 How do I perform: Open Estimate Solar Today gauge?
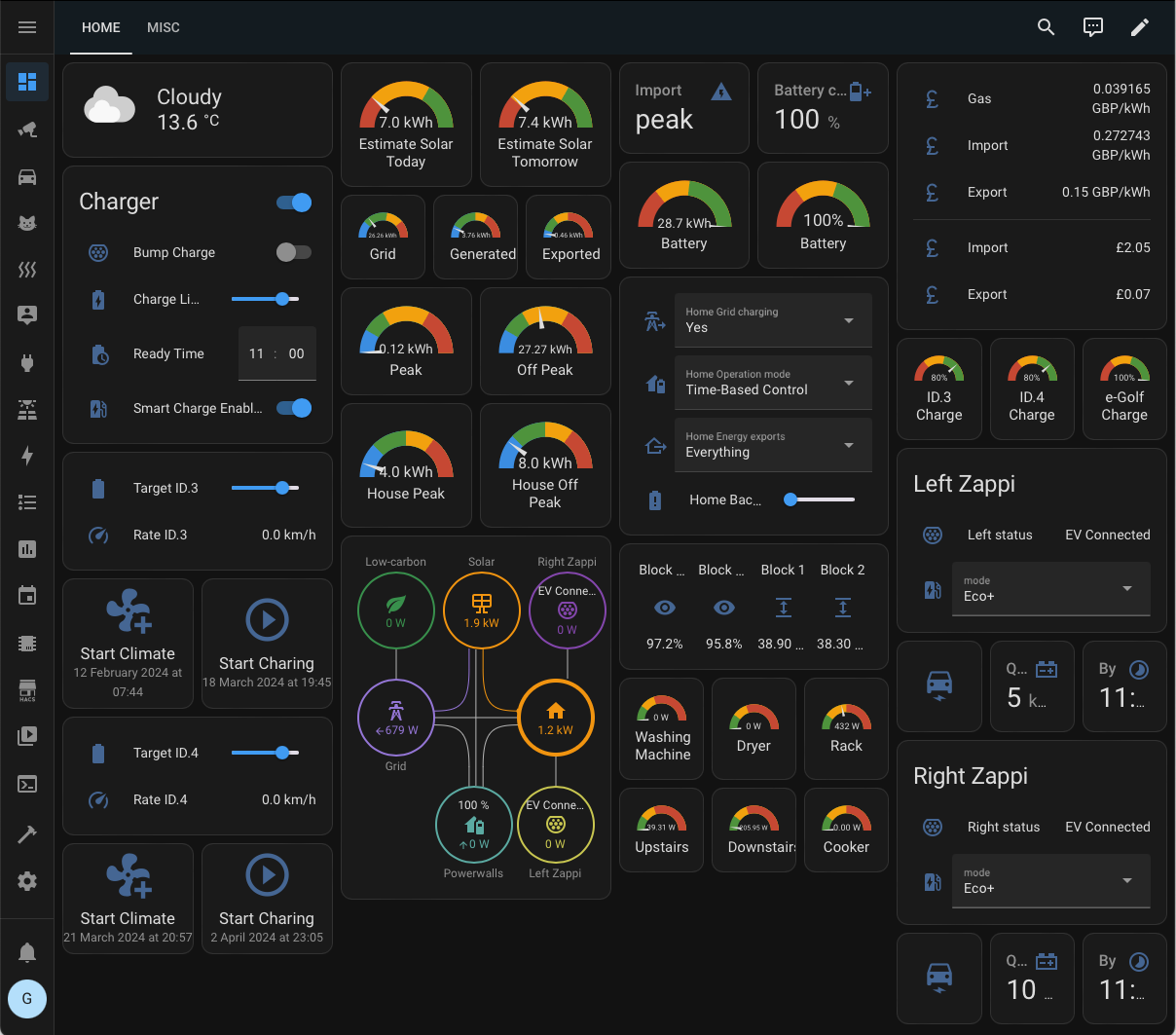pos(406,125)
